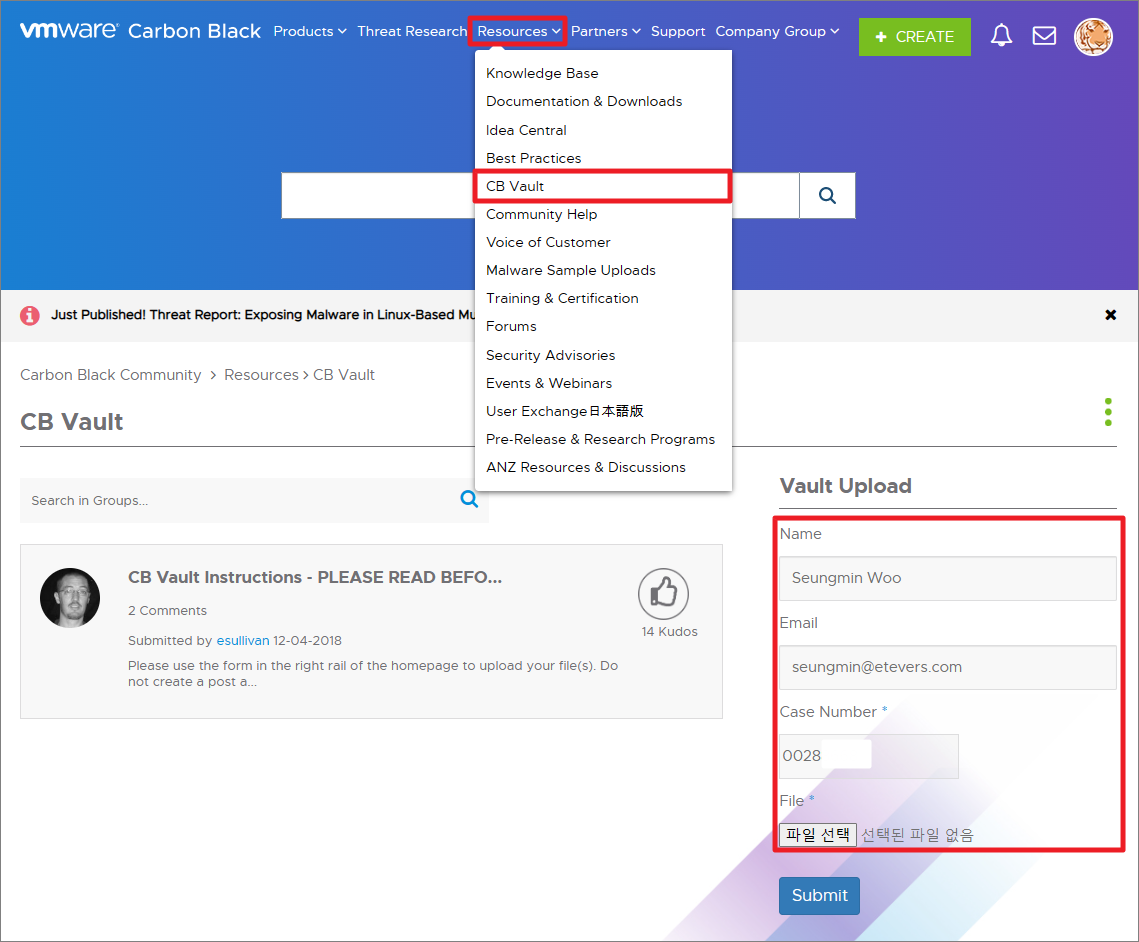
Task: Select Training & Certification menu item
Action: click(562, 299)
